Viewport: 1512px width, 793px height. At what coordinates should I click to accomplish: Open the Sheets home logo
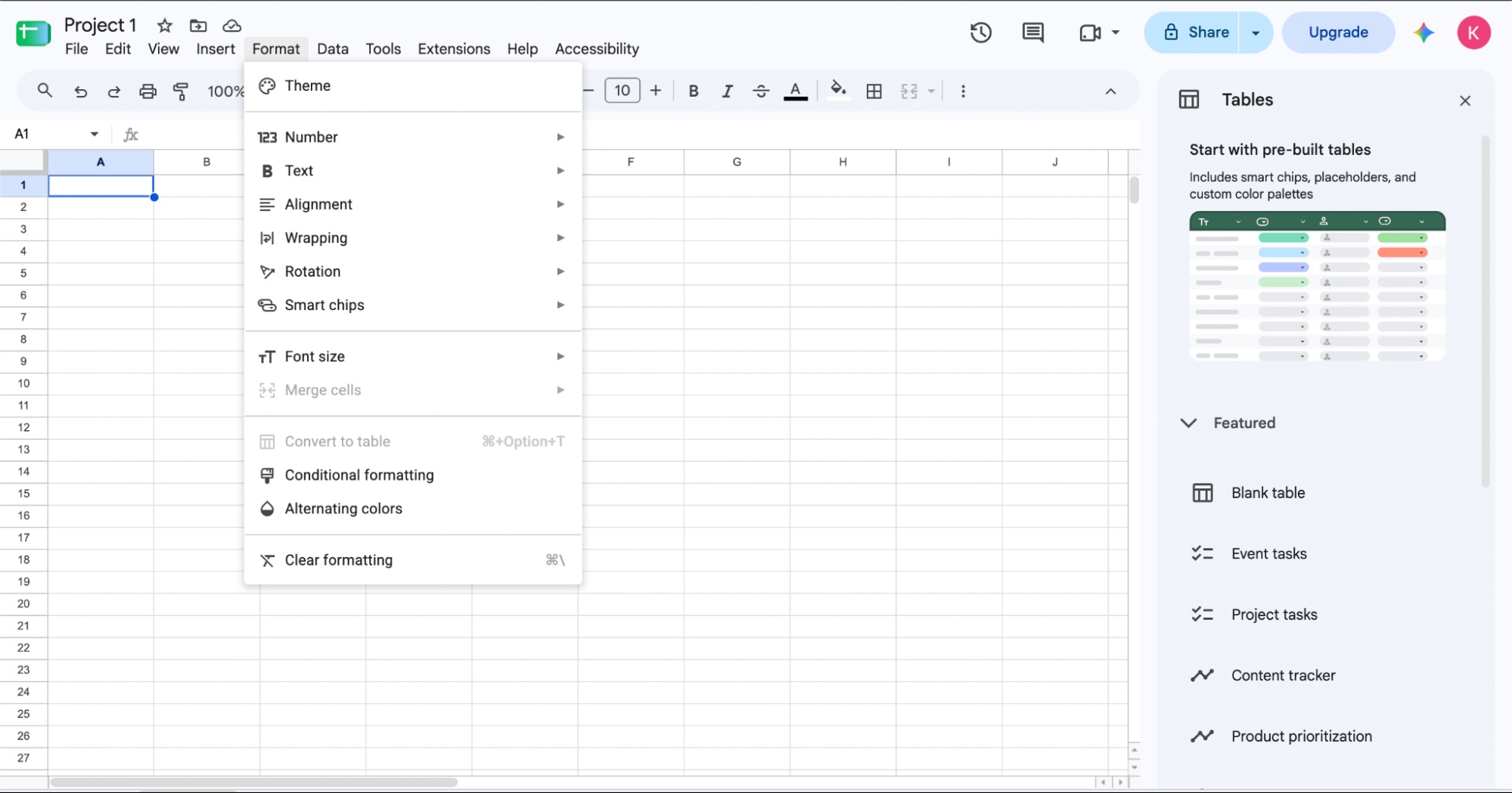click(33, 33)
